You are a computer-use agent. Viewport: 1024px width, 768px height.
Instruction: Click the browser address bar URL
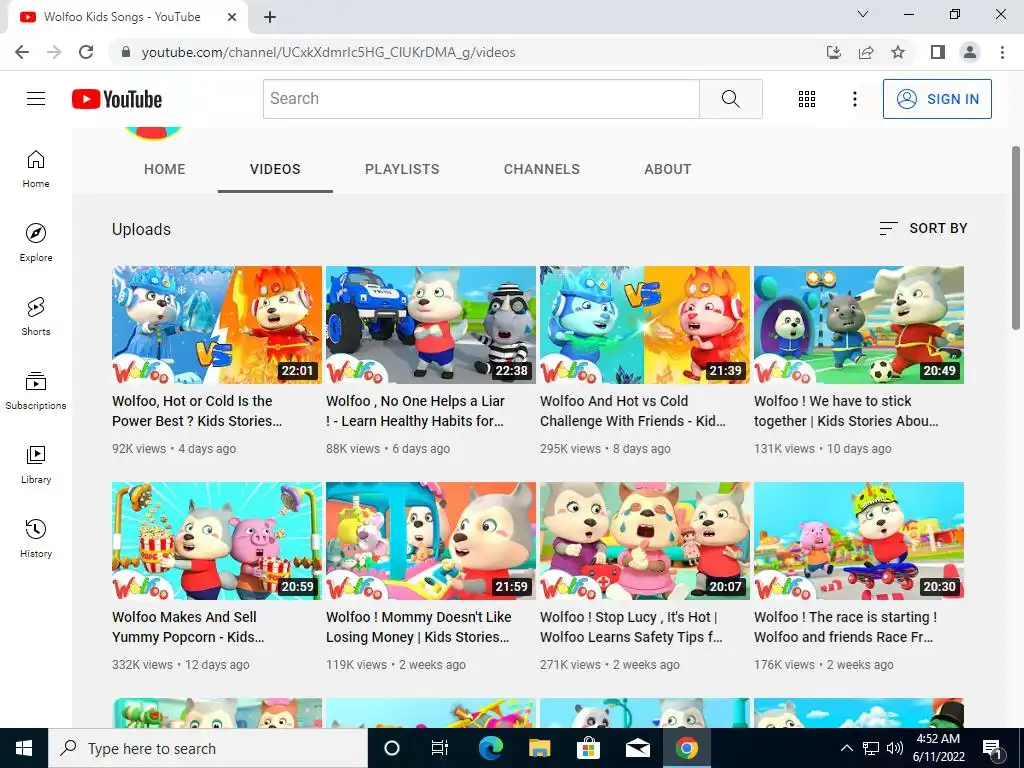(328, 52)
